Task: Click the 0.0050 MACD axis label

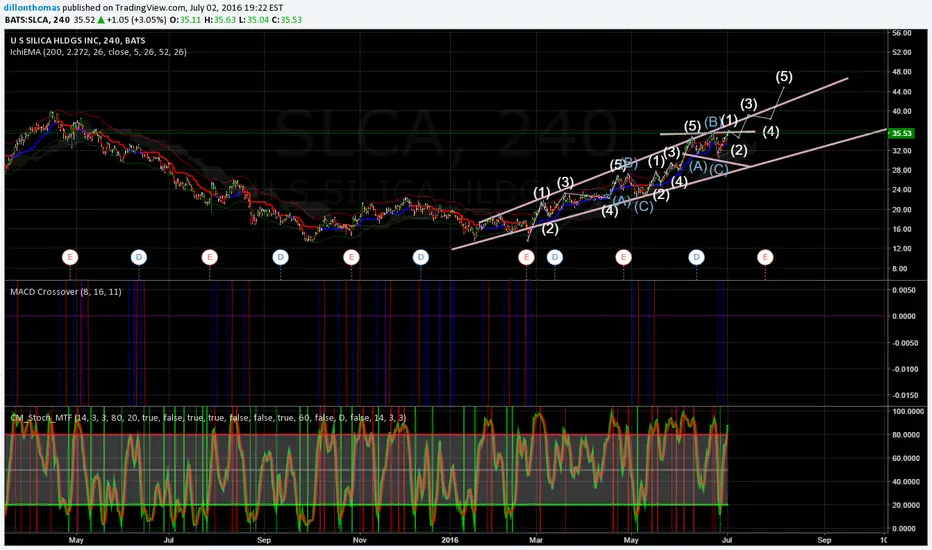Action: coord(903,290)
